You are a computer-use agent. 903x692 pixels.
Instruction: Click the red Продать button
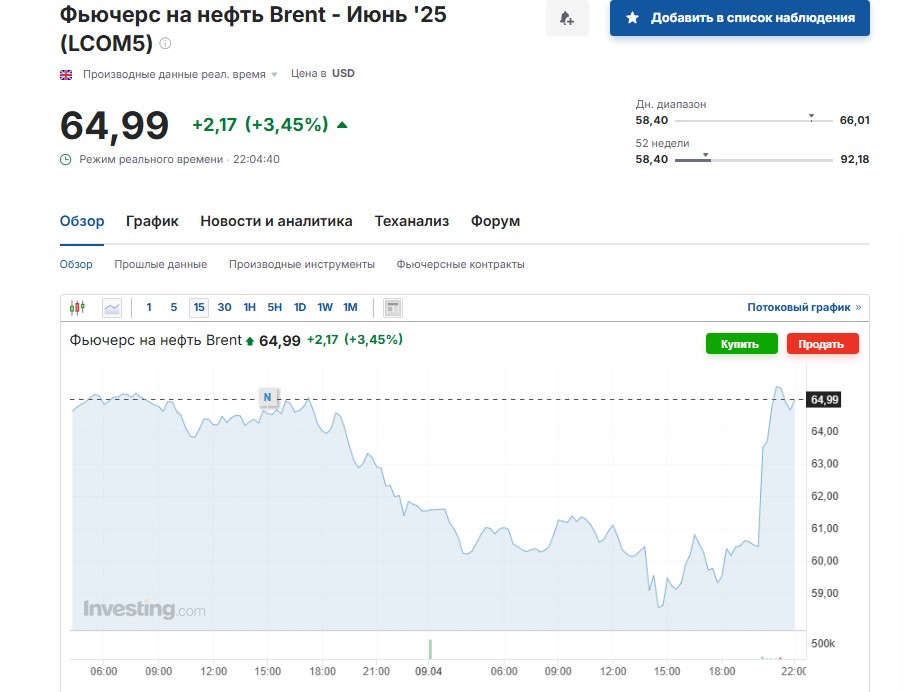(x=822, y=344)
